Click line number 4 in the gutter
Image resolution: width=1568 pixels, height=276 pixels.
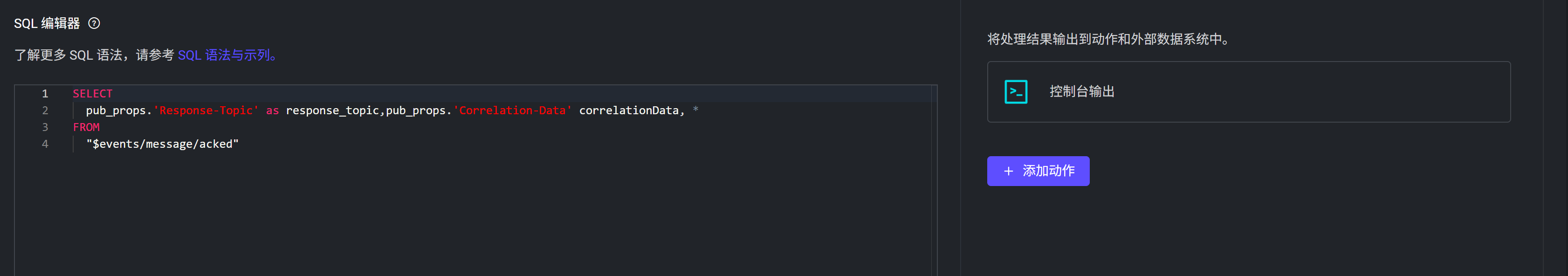tap(45, 145)
